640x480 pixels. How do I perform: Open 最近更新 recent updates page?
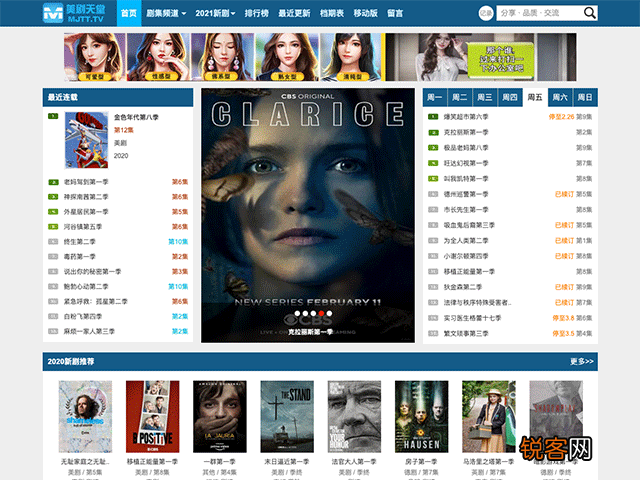tap(294, 13)
